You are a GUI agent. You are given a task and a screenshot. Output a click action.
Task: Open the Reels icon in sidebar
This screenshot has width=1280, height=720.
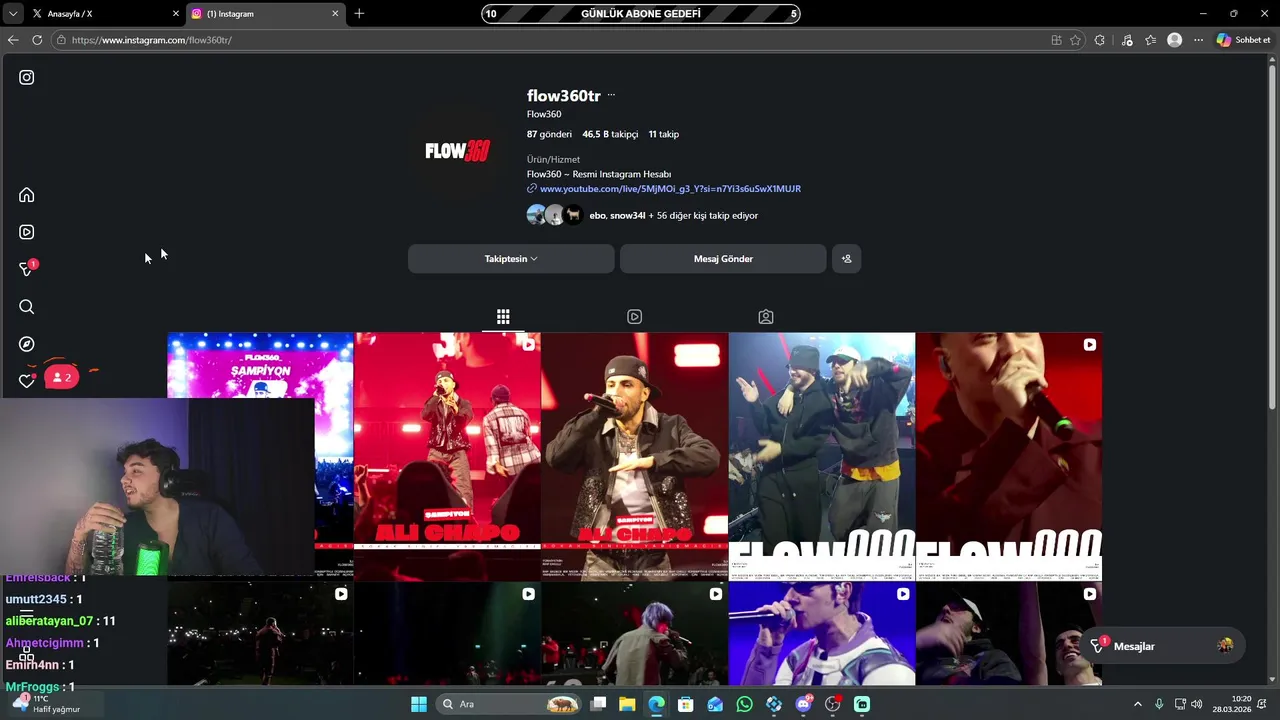pos(27,232)
